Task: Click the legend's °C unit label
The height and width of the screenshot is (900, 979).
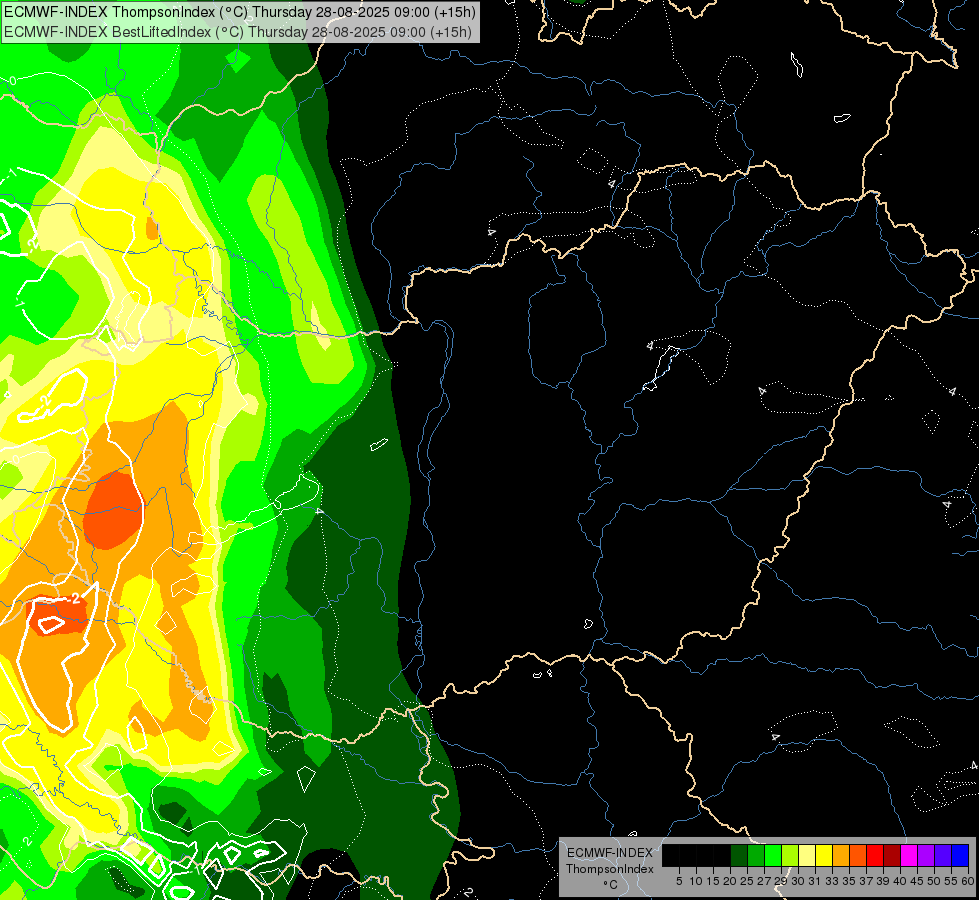Action: coord(610,885)
